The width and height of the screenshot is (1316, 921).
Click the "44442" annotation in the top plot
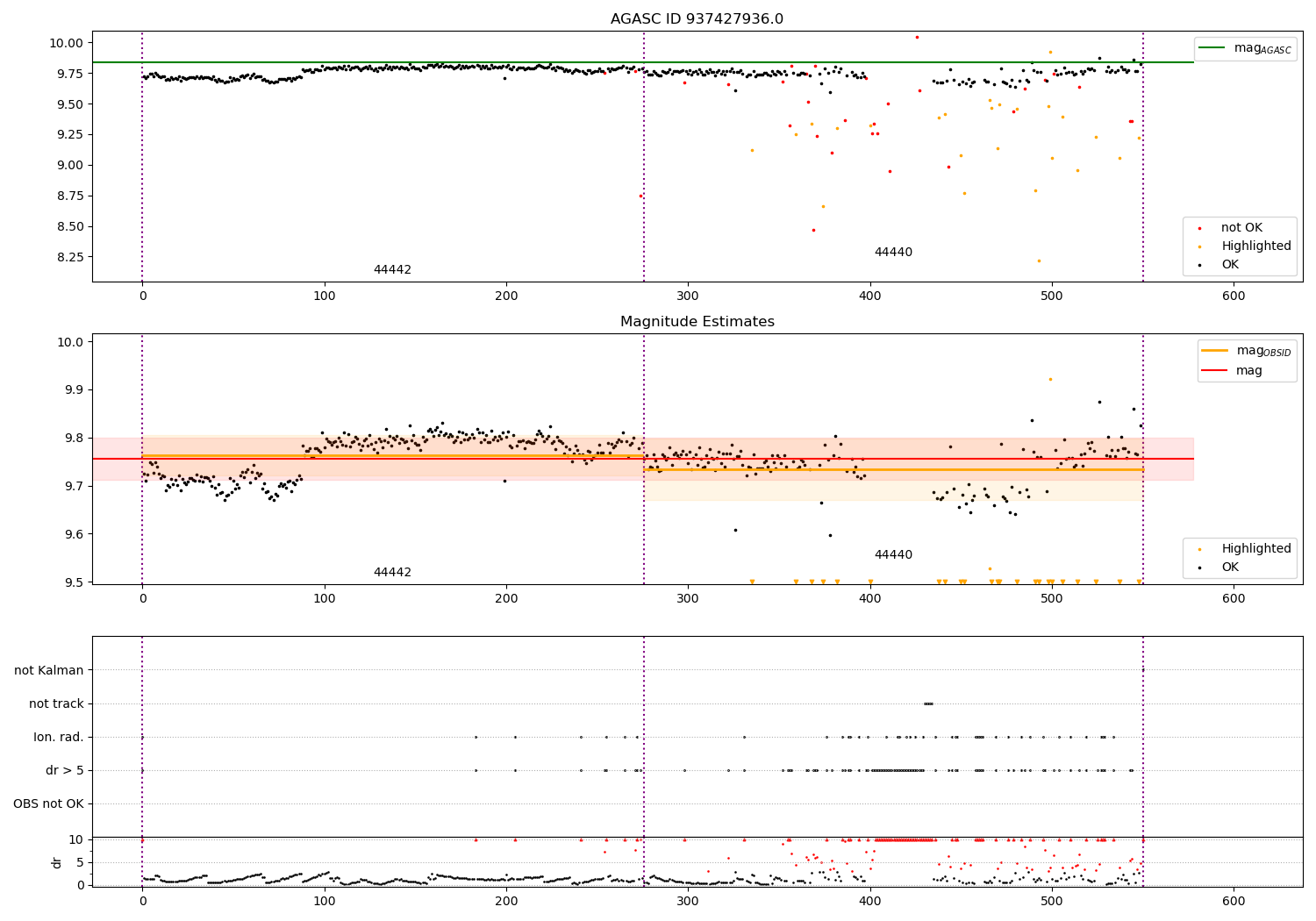[392, 270]
